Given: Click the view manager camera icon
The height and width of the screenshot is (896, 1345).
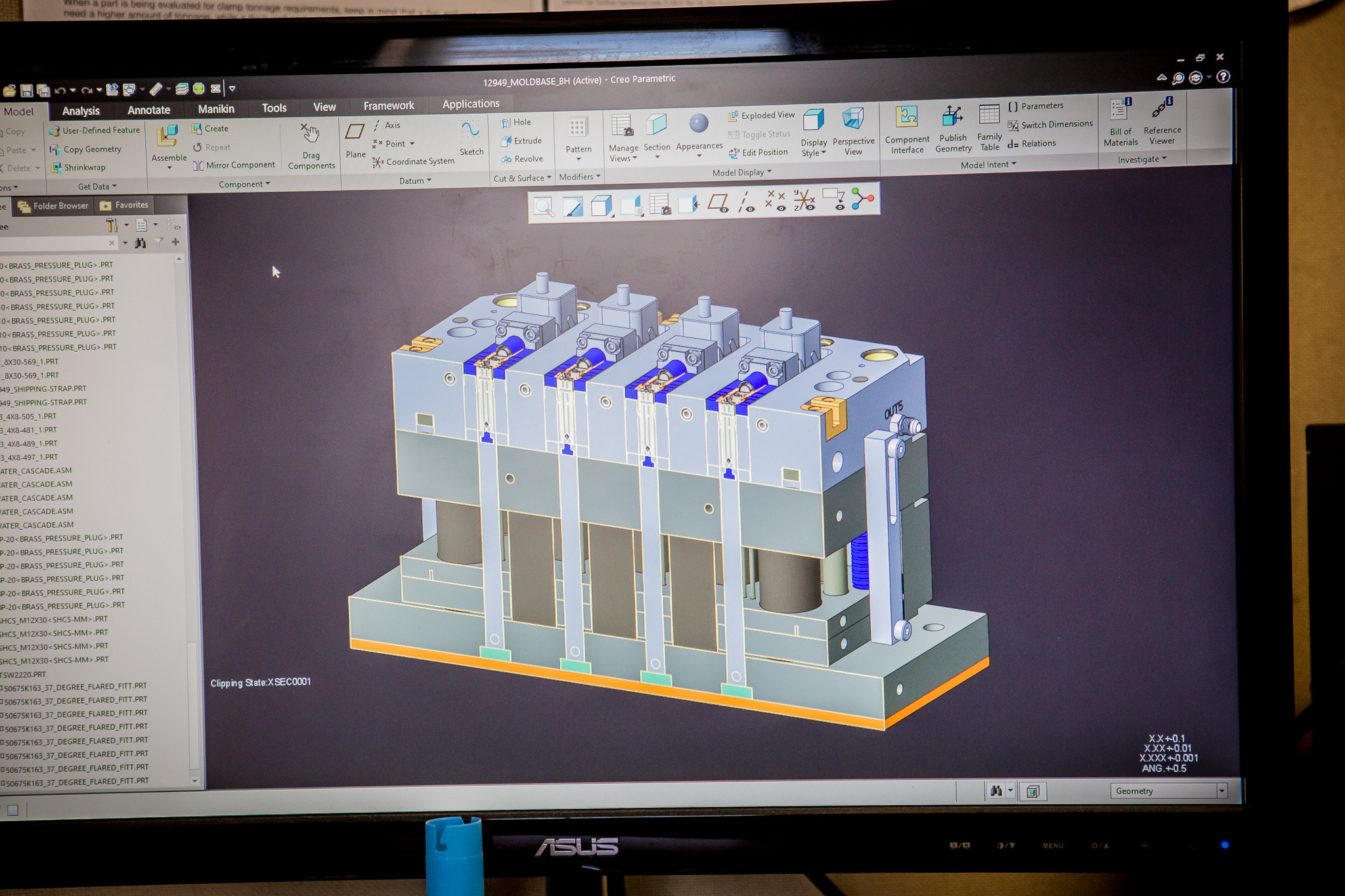Looking at the screenshot, I should click(x=659, y=204).
